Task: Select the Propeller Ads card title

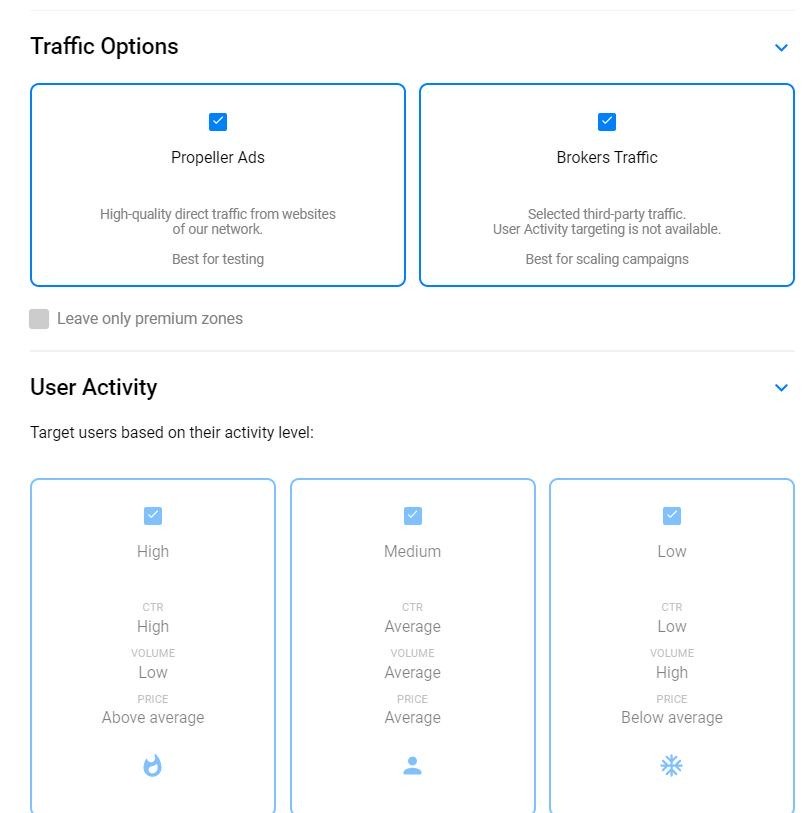Action: point(218,158)
